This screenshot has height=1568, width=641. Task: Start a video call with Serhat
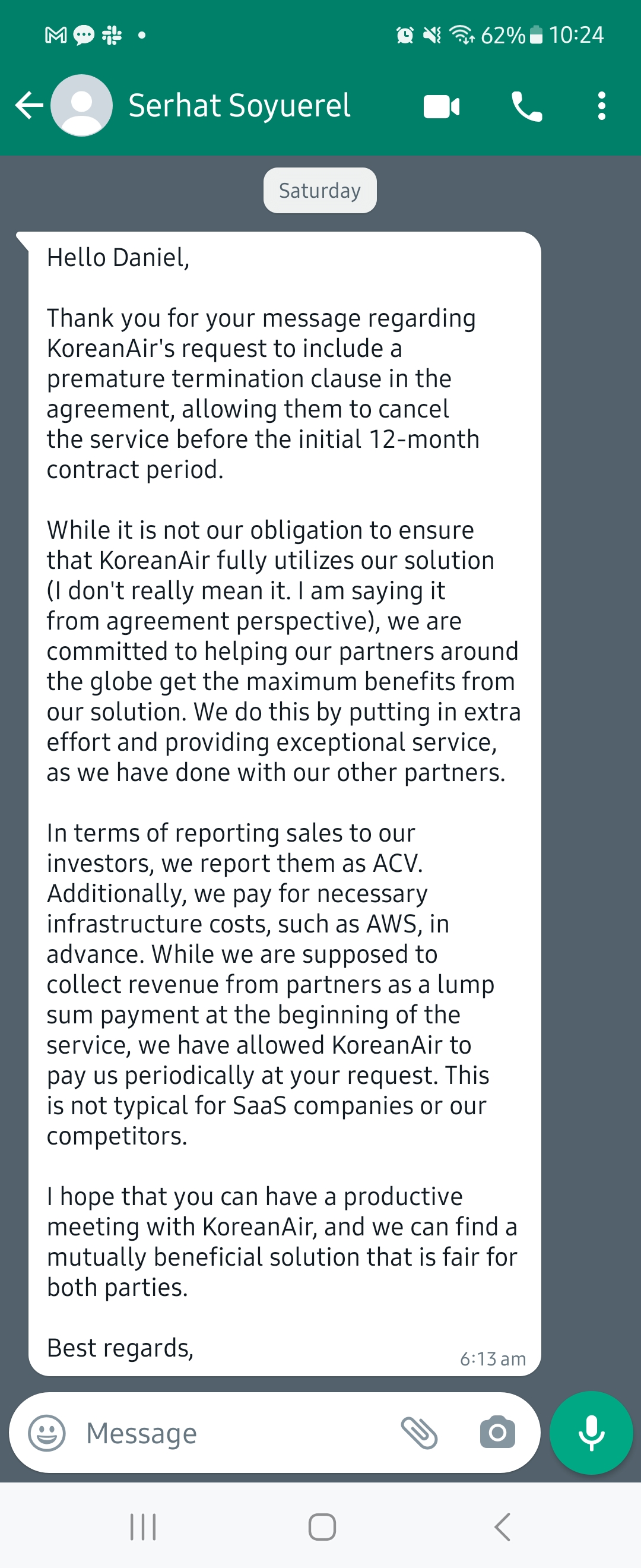442,107
